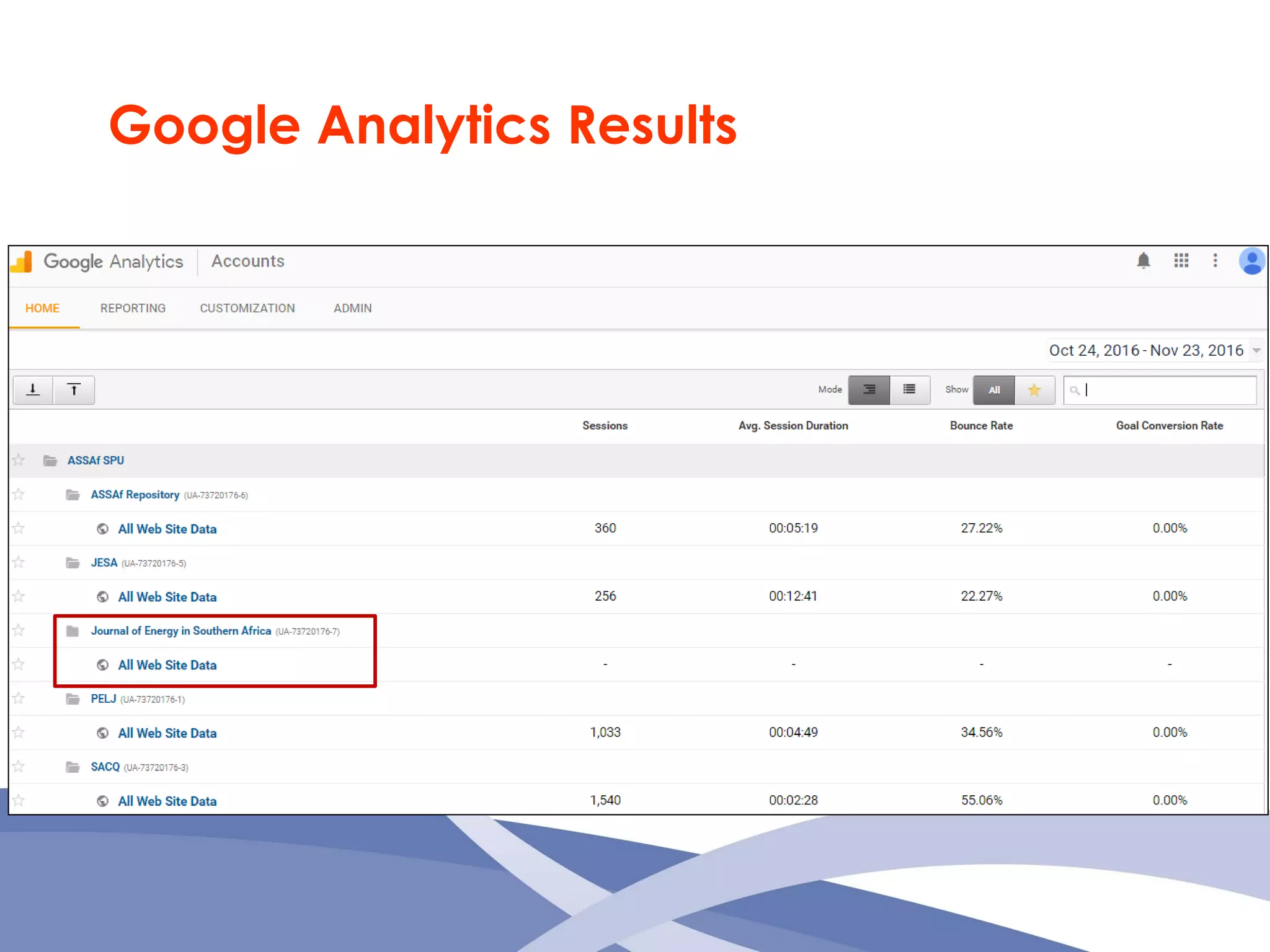Open the SACQ property link
Image resolution: width=1270 pixels, height=952 pixels.
click(105, 767)
